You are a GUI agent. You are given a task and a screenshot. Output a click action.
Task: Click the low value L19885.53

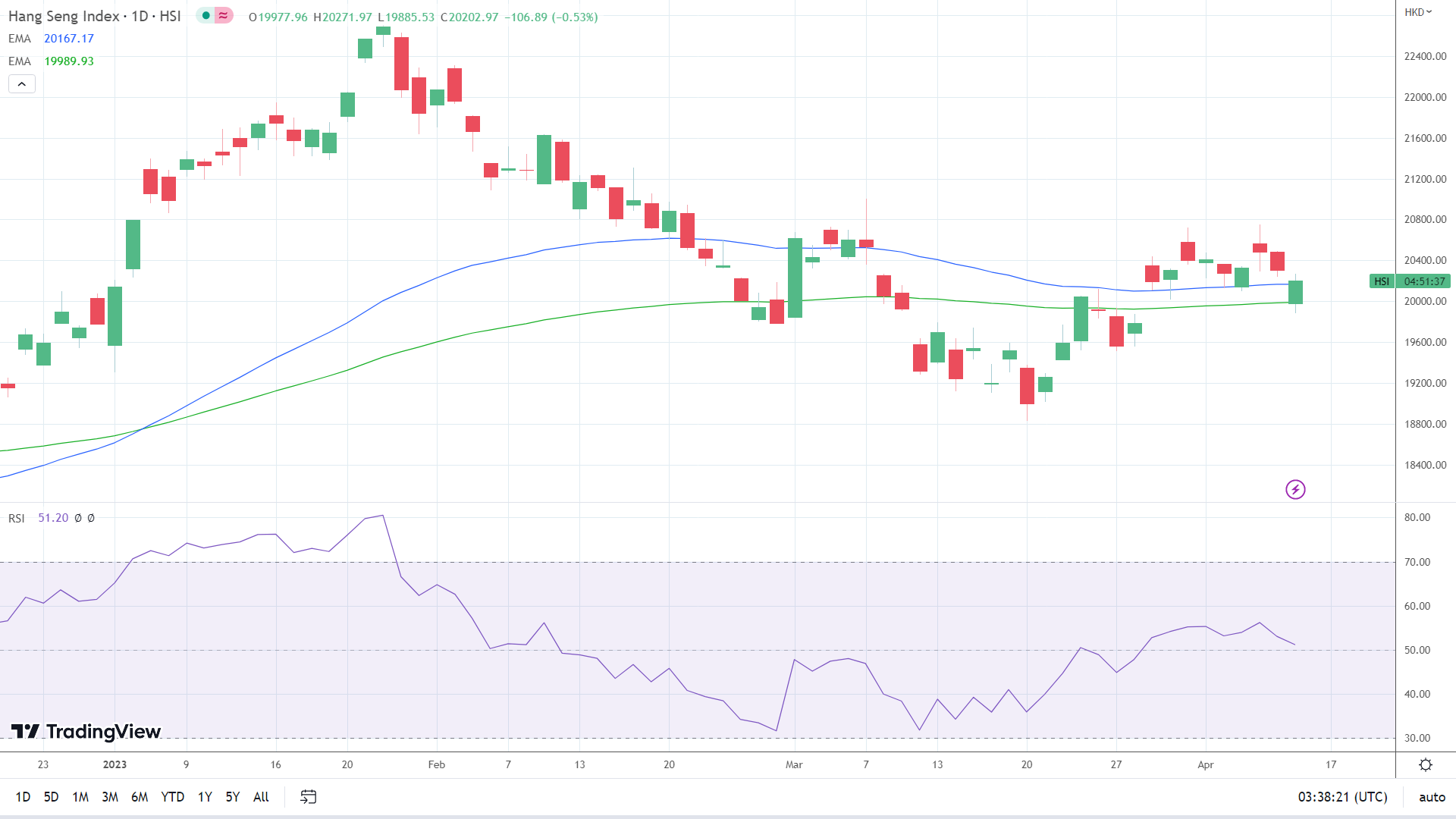click(406, 17)
